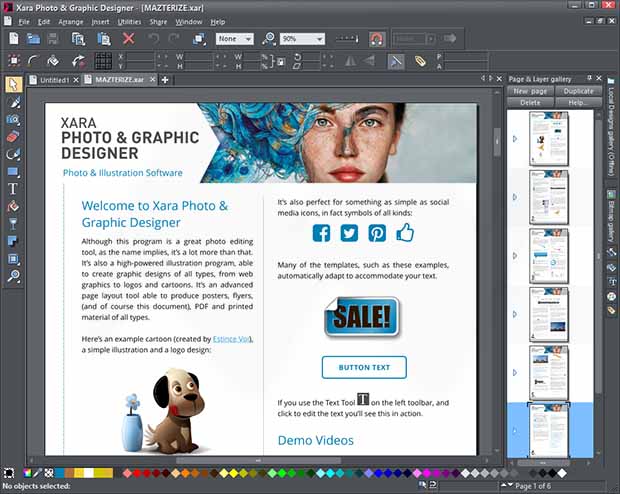
Task: Toggle the magnetic snap button
Action: 377,39
